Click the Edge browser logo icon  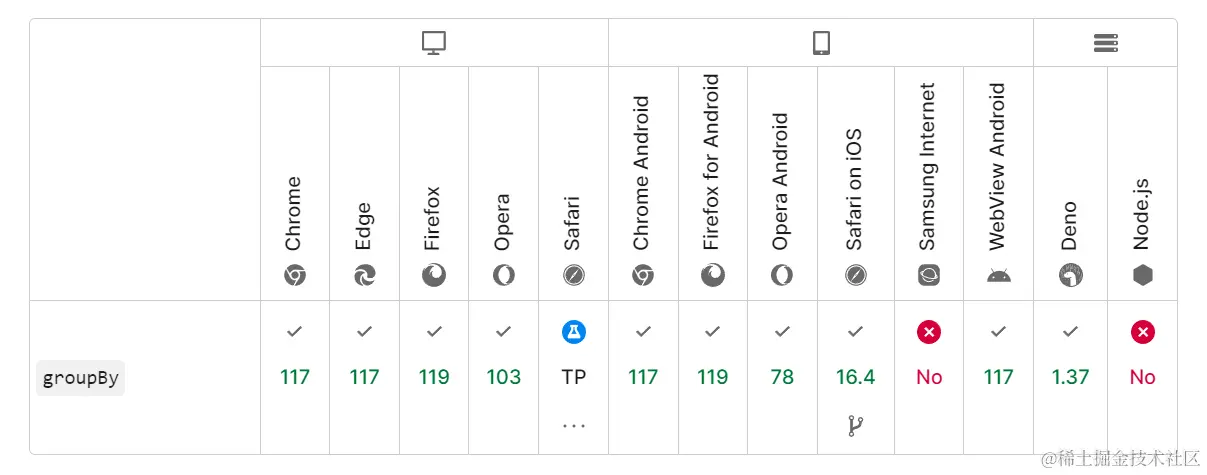tap(364, 275)
